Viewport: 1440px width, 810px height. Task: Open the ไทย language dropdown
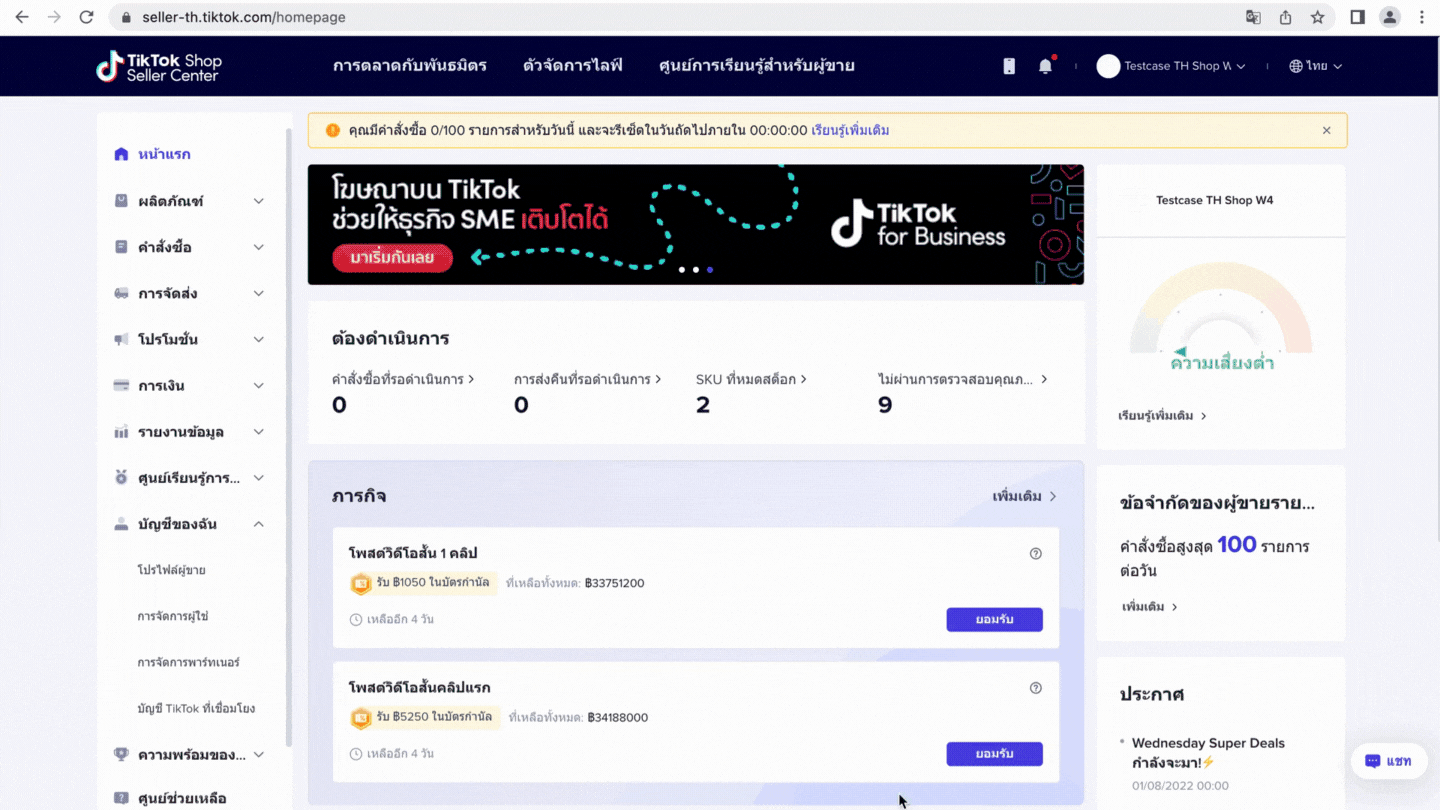point(1315,66)
